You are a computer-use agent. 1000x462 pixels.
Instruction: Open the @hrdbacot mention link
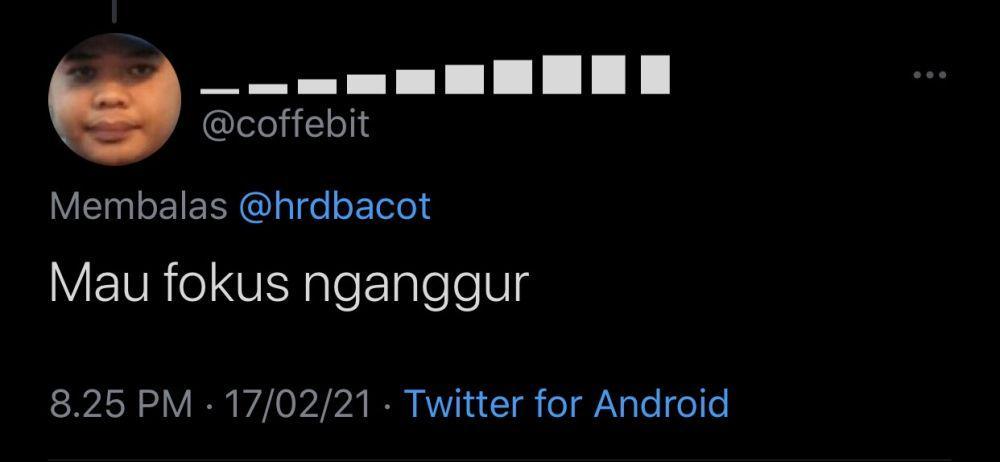pos(335,207)
